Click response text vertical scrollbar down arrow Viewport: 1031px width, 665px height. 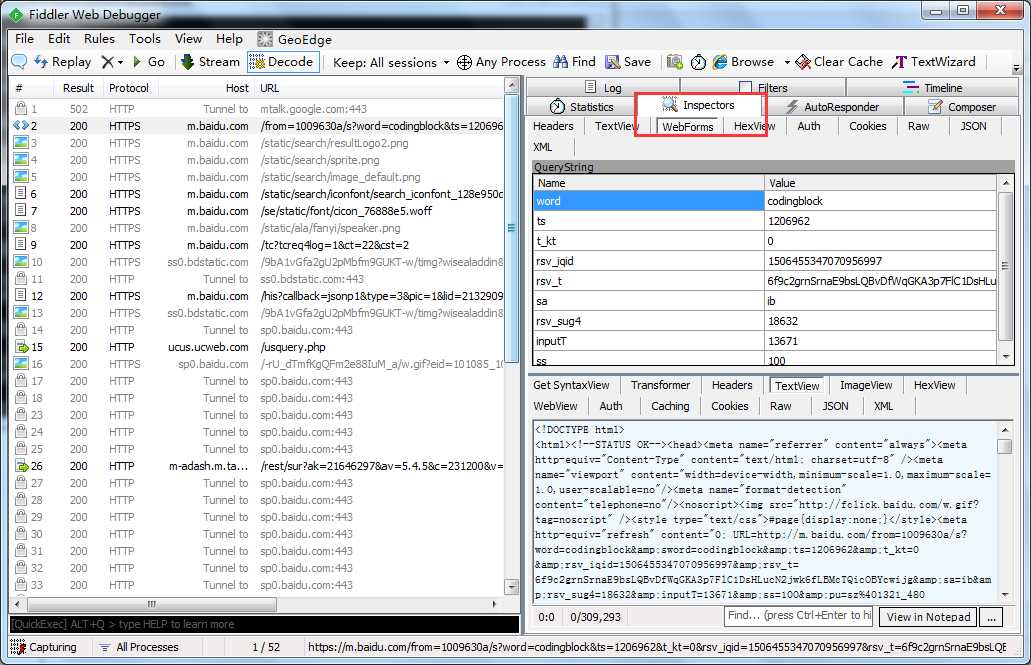click(1005, 595)
